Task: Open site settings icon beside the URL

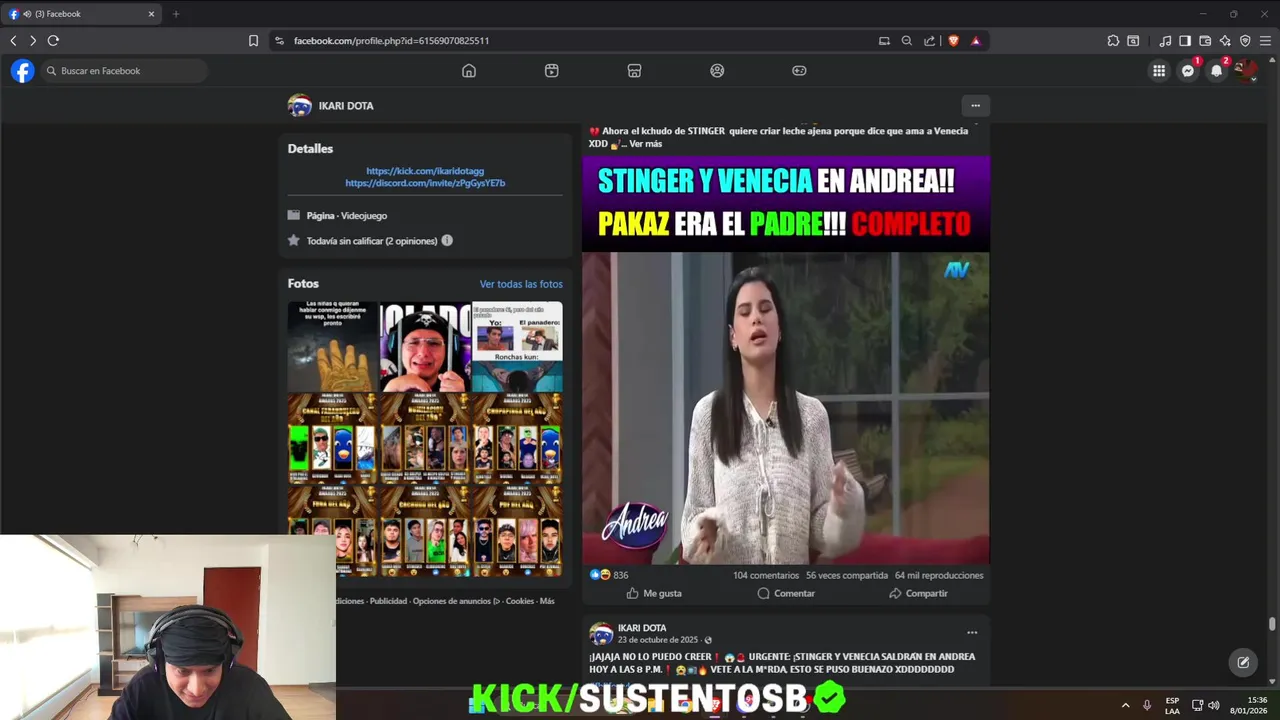Action: tap(279, 41)
